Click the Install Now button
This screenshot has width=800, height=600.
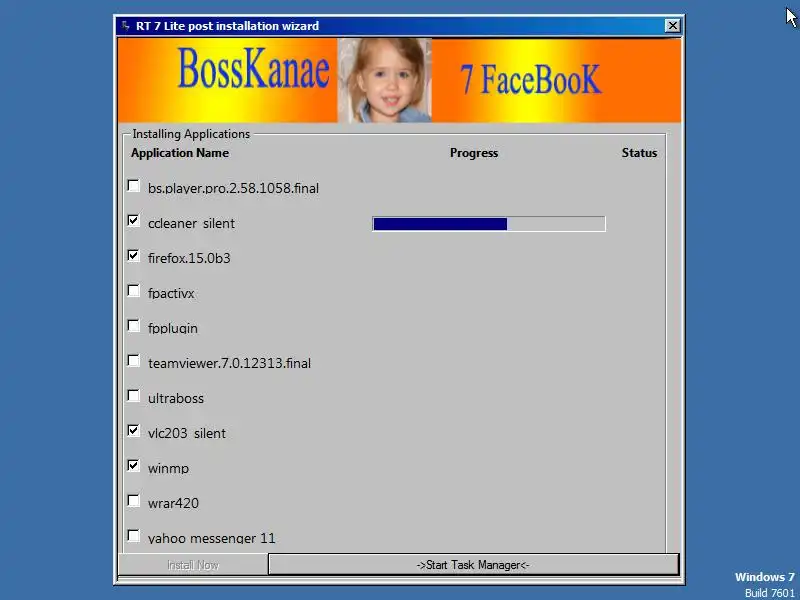click(x=193, y=565)
